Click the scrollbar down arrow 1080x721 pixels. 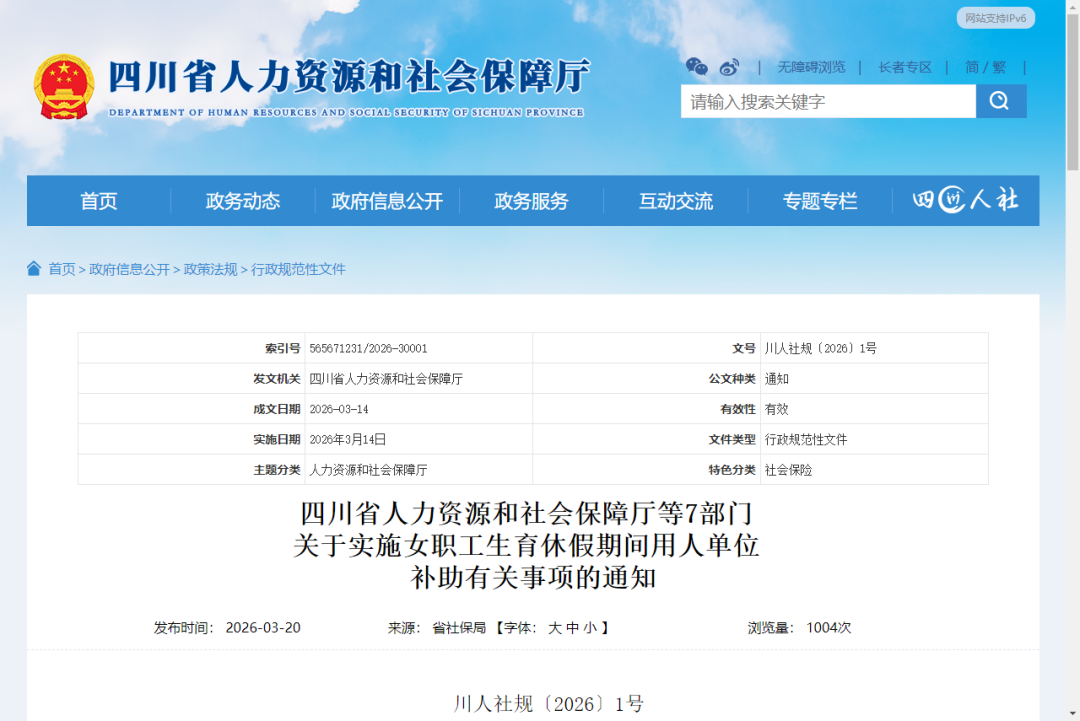click(1072, 712)
